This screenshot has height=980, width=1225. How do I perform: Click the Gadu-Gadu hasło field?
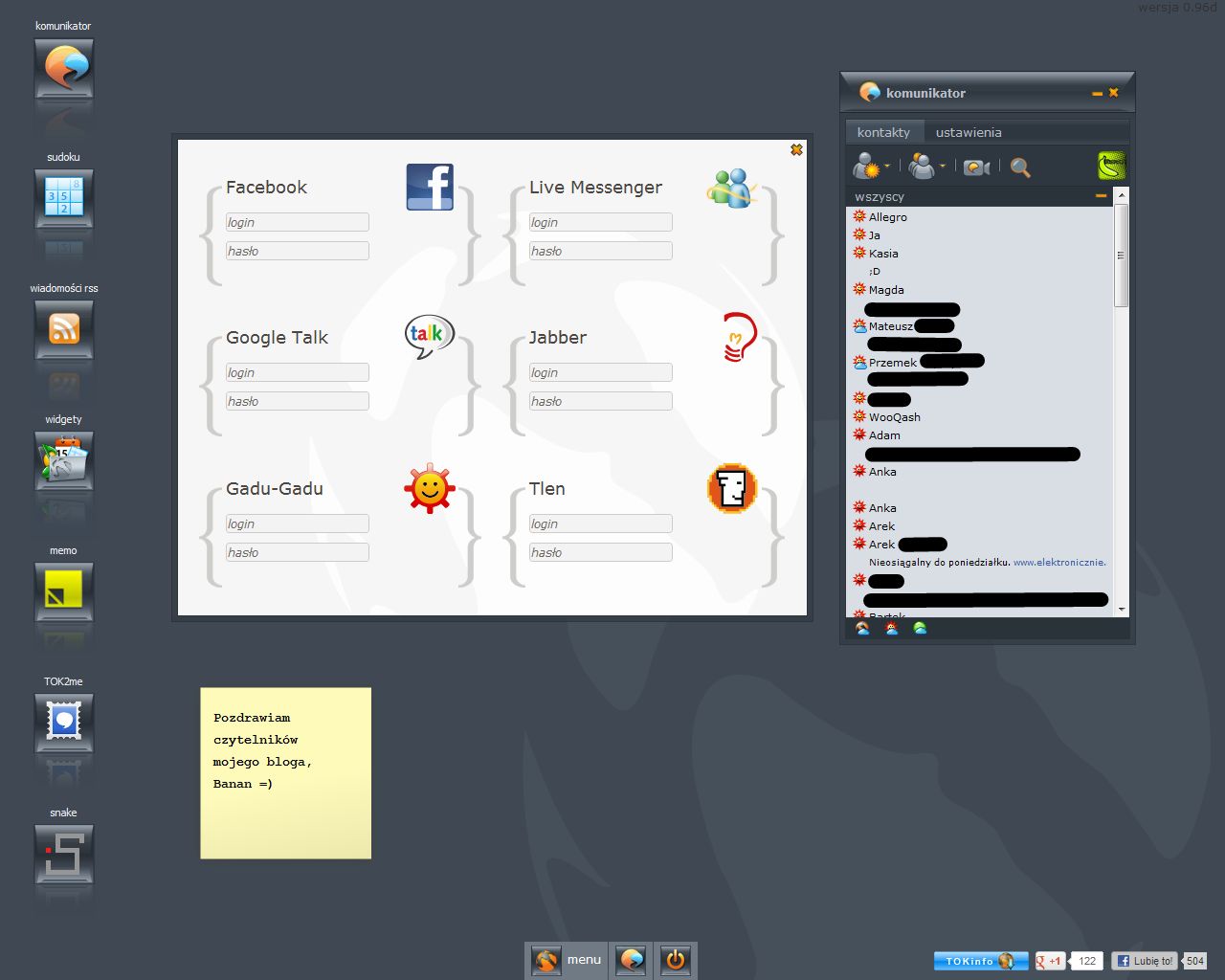[297, 552]
